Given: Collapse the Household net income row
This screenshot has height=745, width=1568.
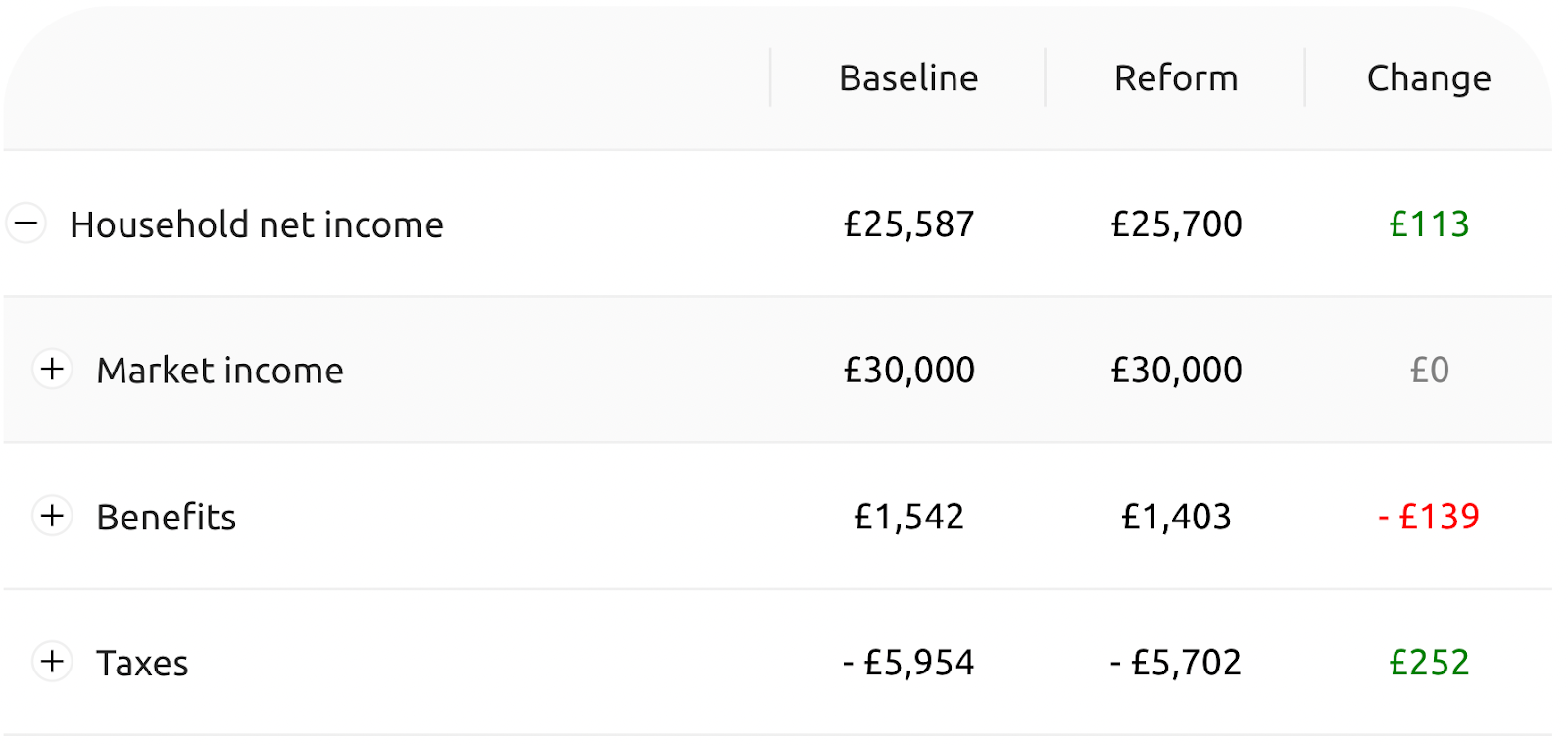Looking at the screenshot, I should (x=26, y=223).
